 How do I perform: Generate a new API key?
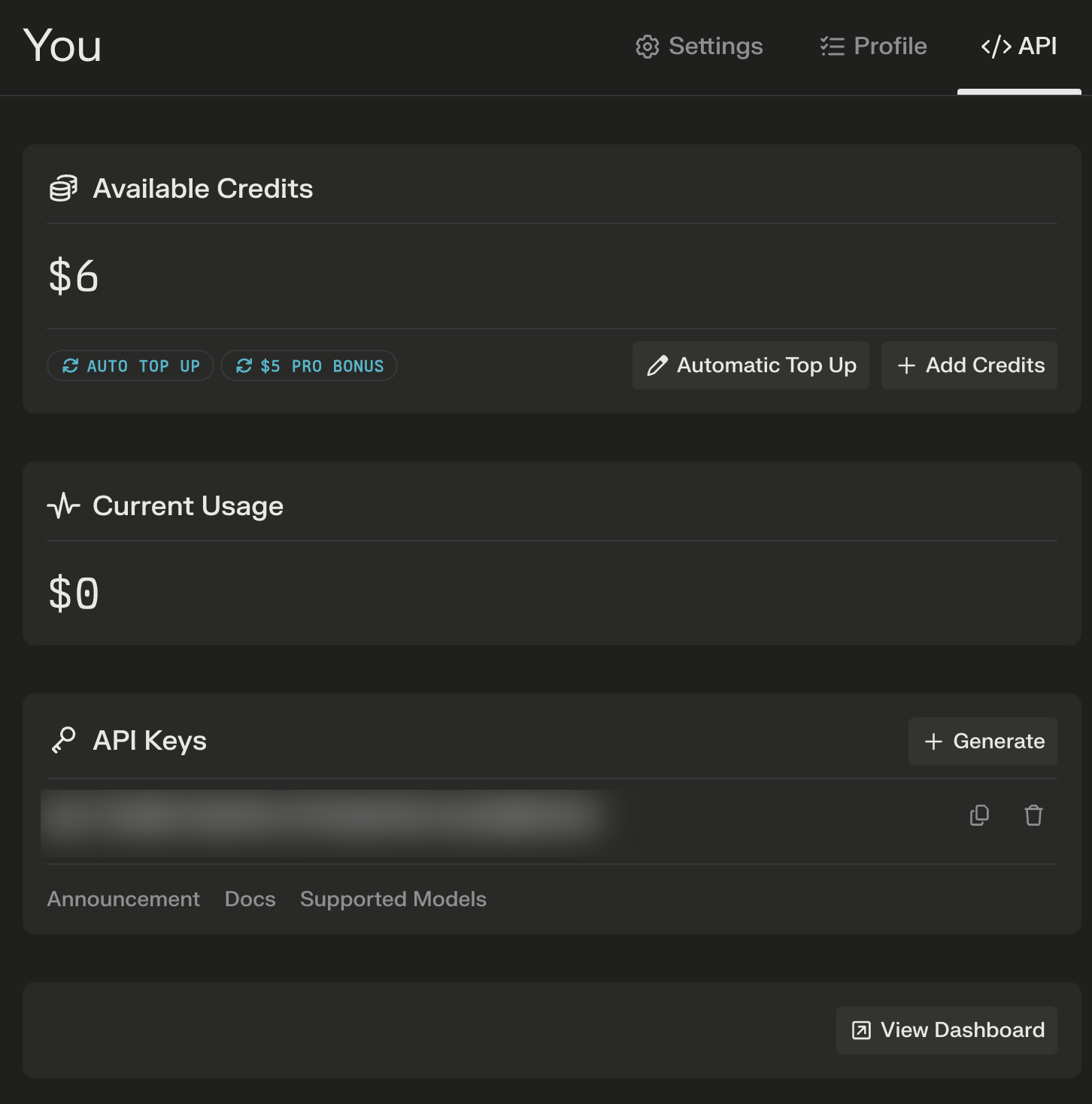tap(983, 742)
